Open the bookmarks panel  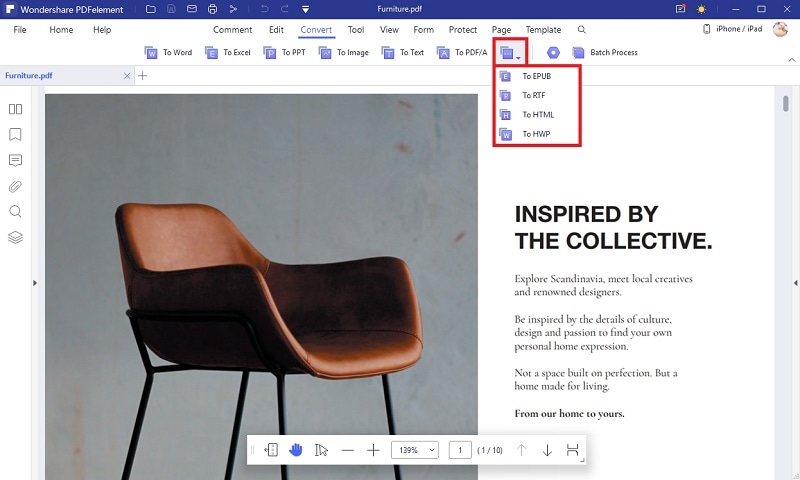pyautogui.click(x=15, y=135)
